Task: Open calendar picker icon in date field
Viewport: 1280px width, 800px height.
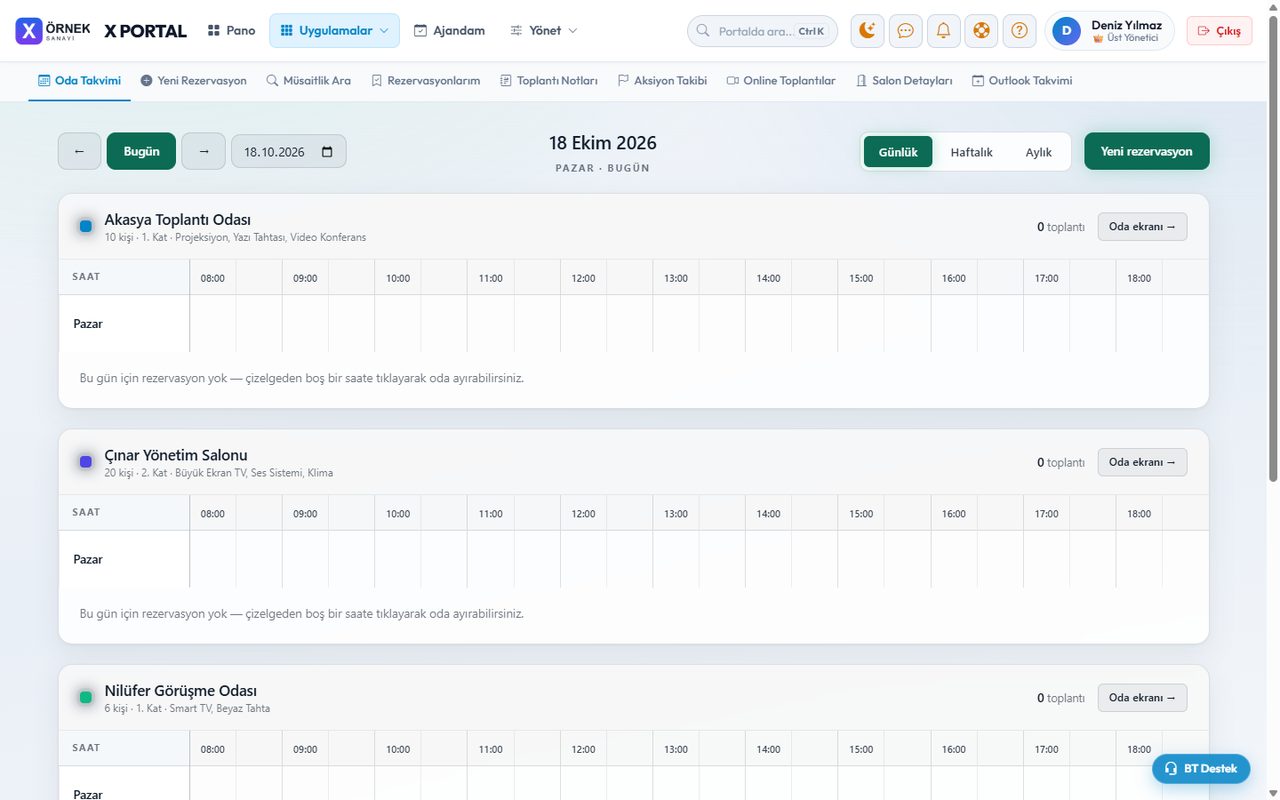Action: [327, 152]
